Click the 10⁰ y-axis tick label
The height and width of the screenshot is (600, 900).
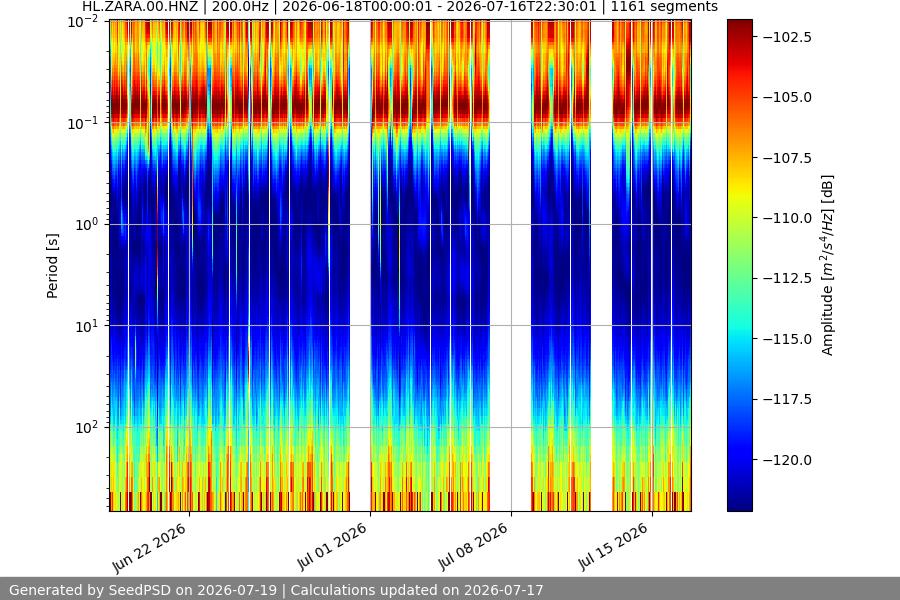pos(87,224)
